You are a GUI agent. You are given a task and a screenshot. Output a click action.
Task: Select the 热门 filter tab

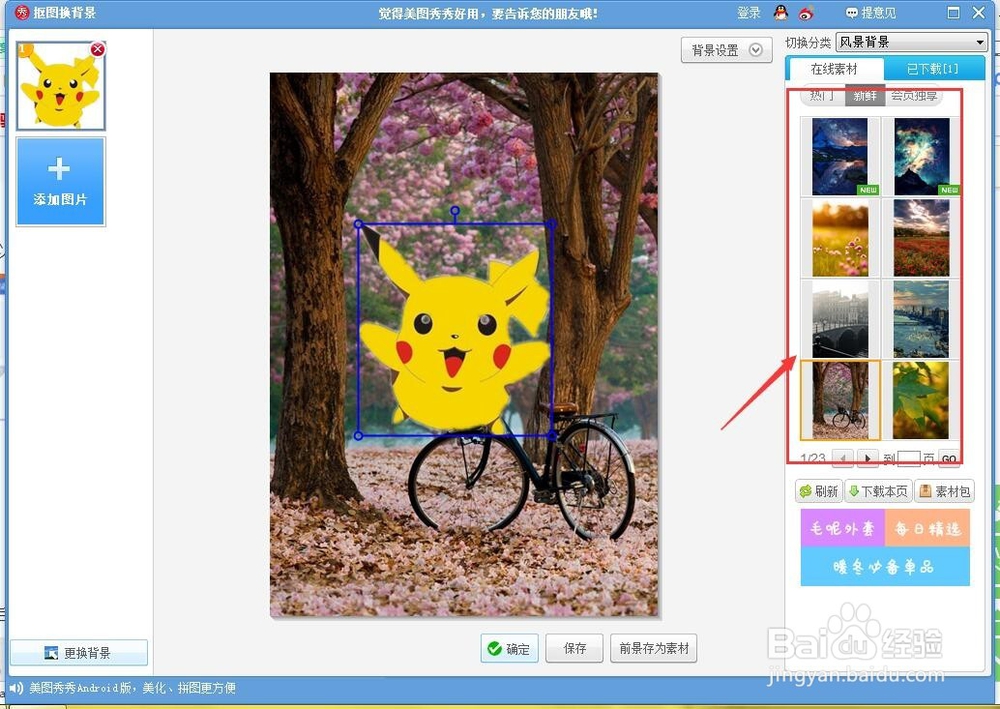point(821,96)
